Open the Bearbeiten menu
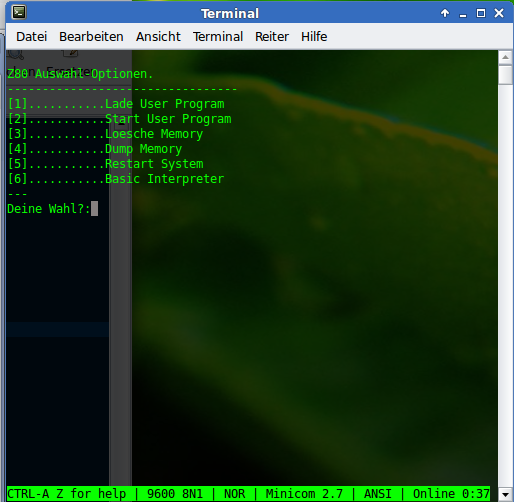The image size is (514, 502). tap(91, 37)
